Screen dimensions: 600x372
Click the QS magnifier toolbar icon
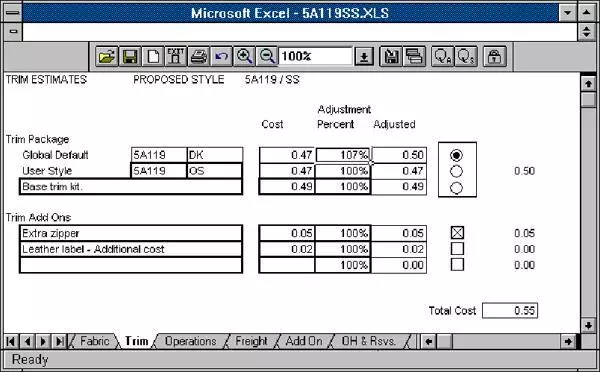[466, 57]
